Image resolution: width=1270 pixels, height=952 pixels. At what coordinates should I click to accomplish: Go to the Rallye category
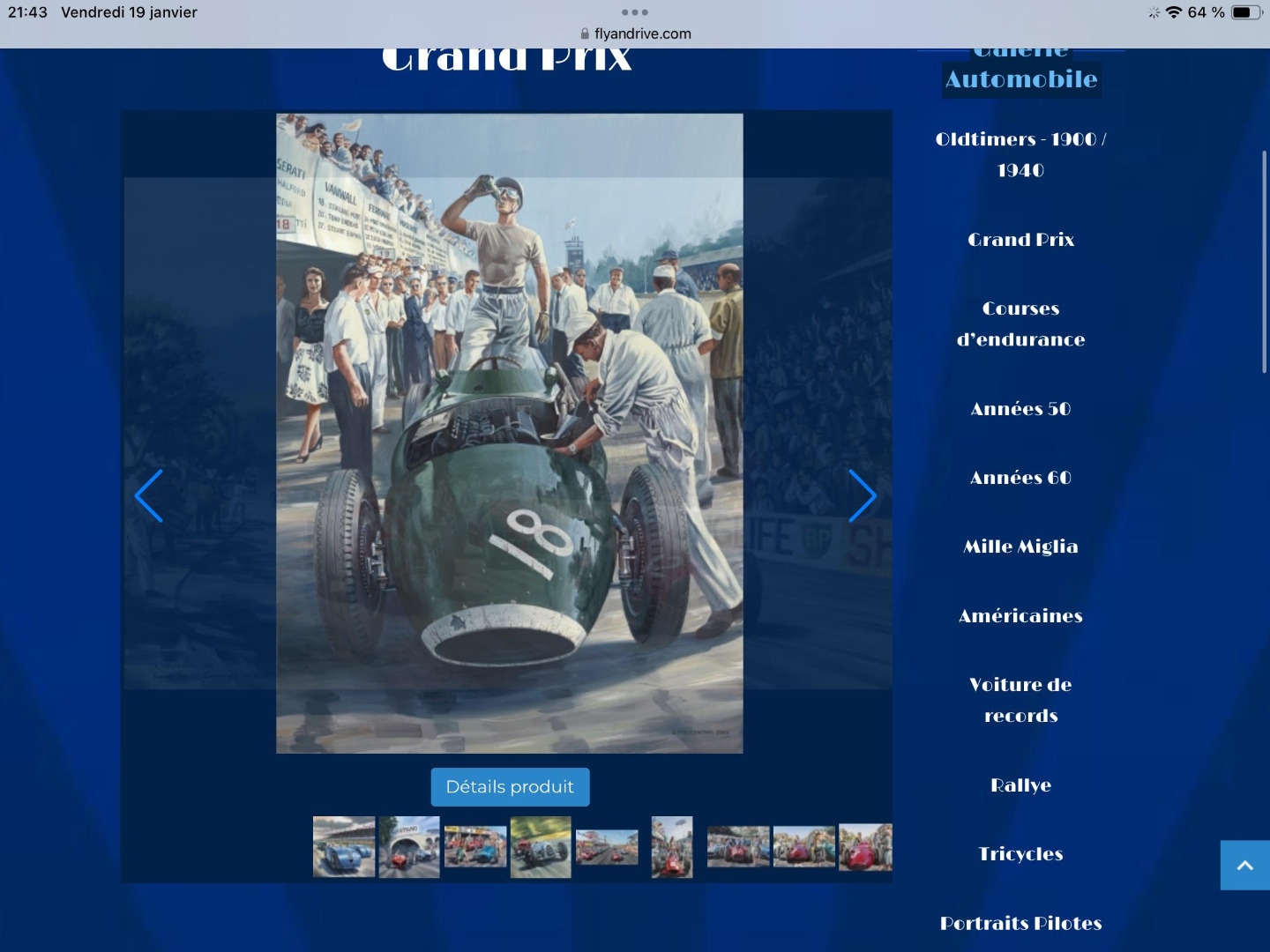coord(1021,785)
